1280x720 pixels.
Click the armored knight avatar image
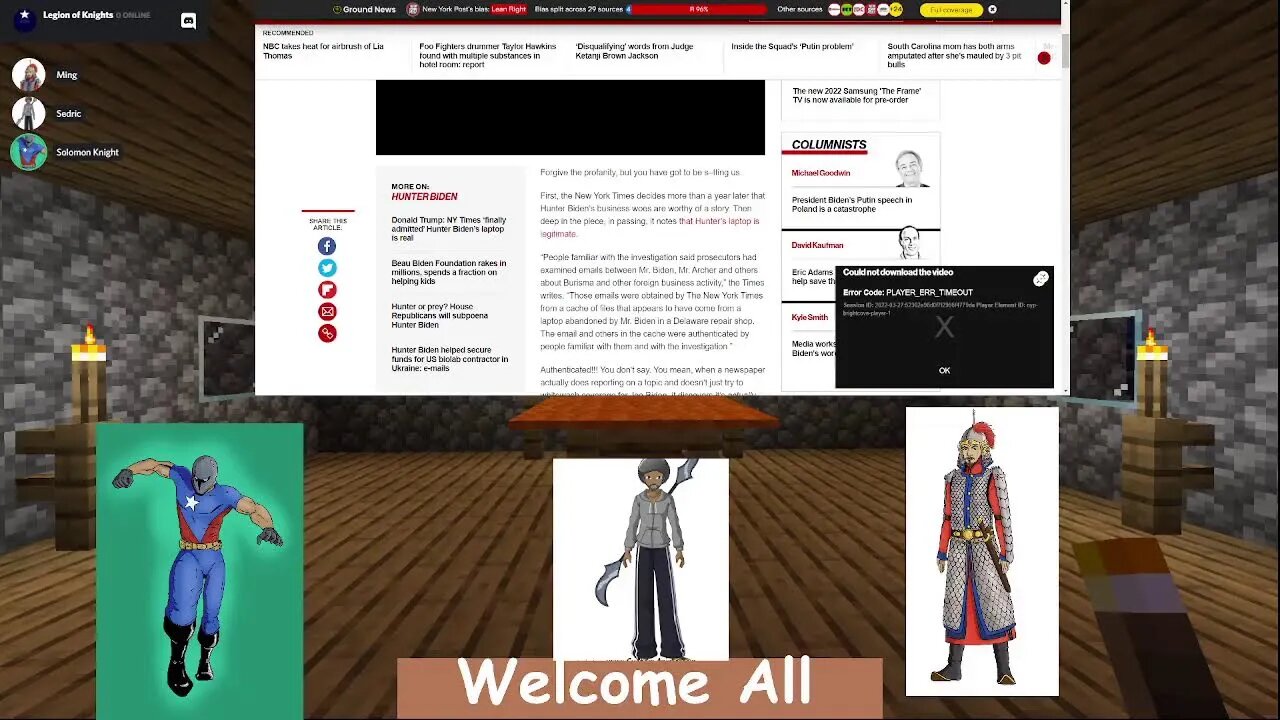982,551
